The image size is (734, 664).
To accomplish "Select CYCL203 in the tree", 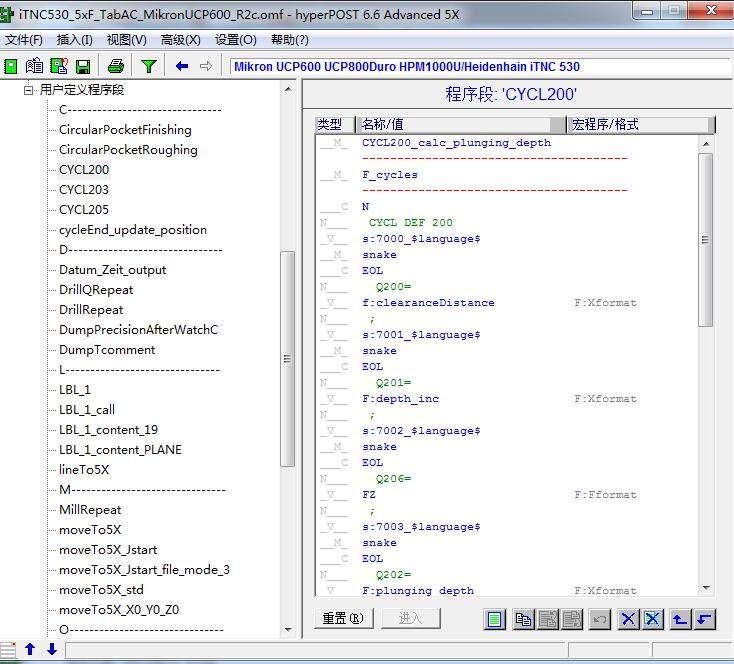I will (x=84, y=190).
